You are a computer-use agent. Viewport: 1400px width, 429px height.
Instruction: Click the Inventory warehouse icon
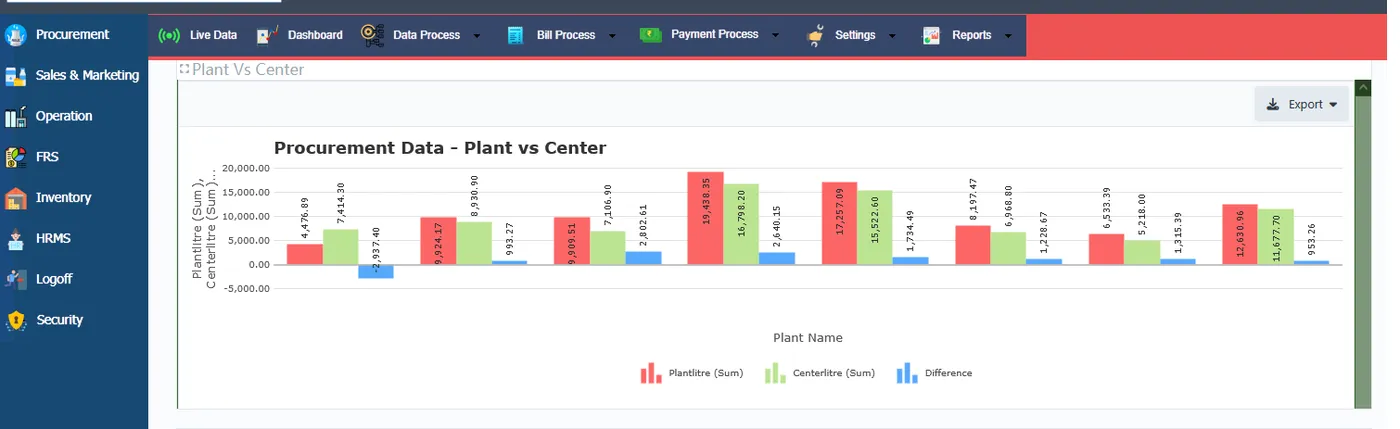[14, 199]
